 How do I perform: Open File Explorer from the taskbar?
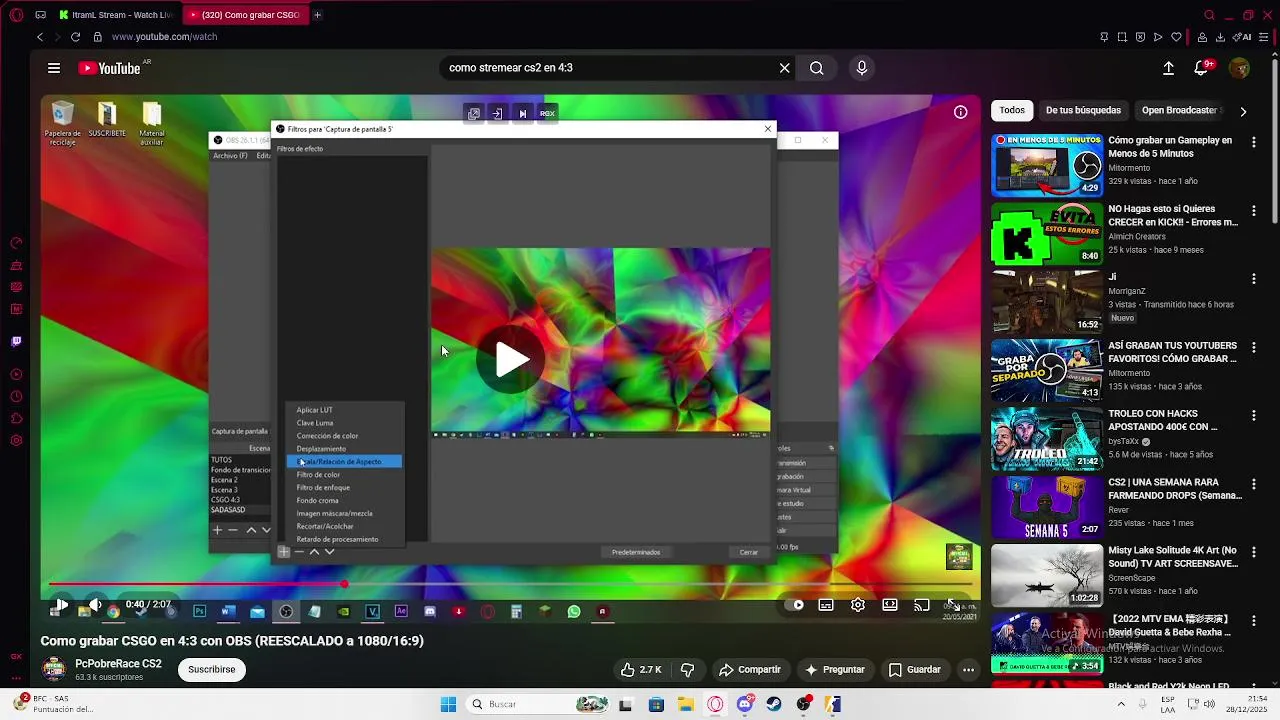(x=685, y=704)
